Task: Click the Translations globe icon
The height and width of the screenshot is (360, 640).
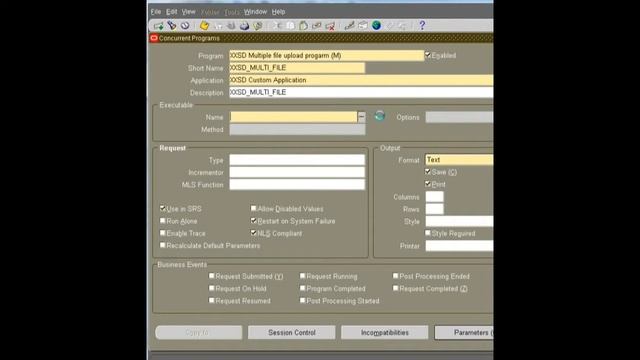Action: (x=376, y=26)
